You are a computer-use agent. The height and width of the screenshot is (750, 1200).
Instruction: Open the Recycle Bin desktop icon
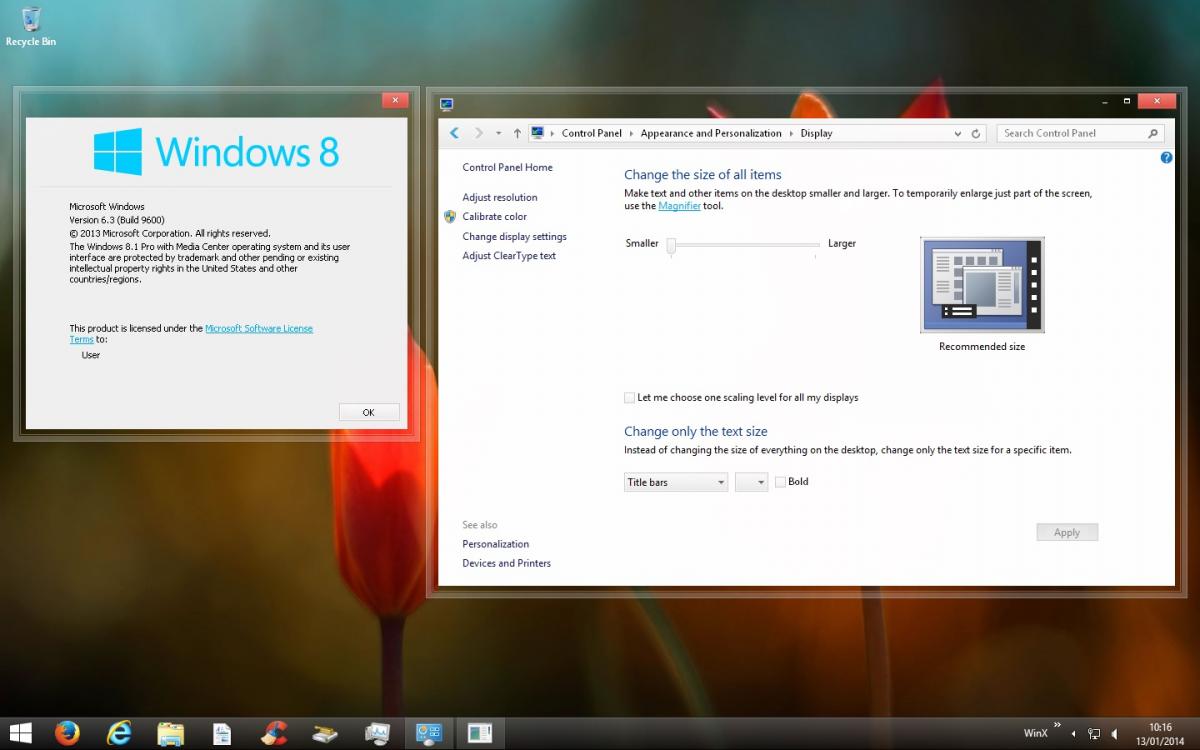[x=31, y=26]
